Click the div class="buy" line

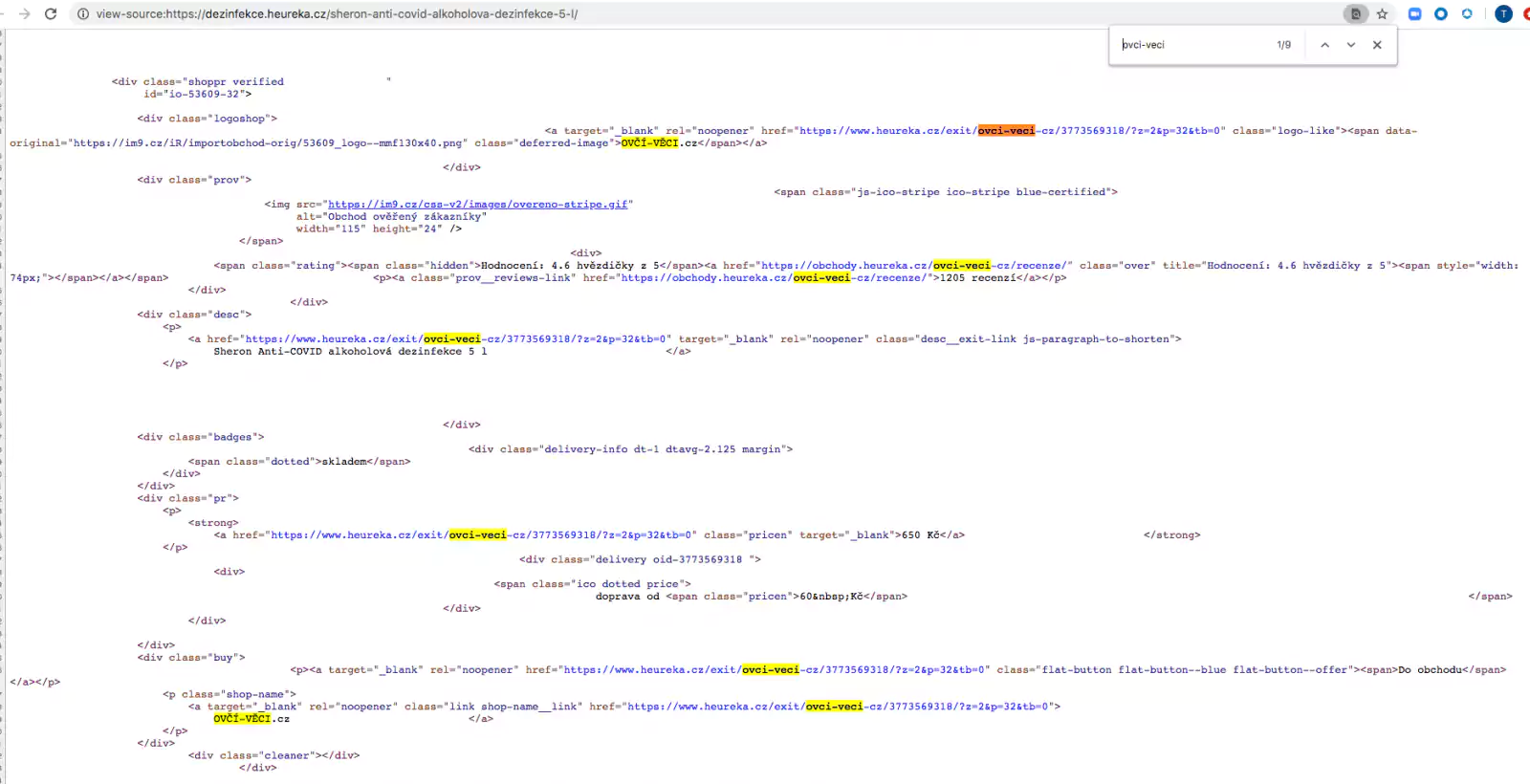[x=191, y=658]
